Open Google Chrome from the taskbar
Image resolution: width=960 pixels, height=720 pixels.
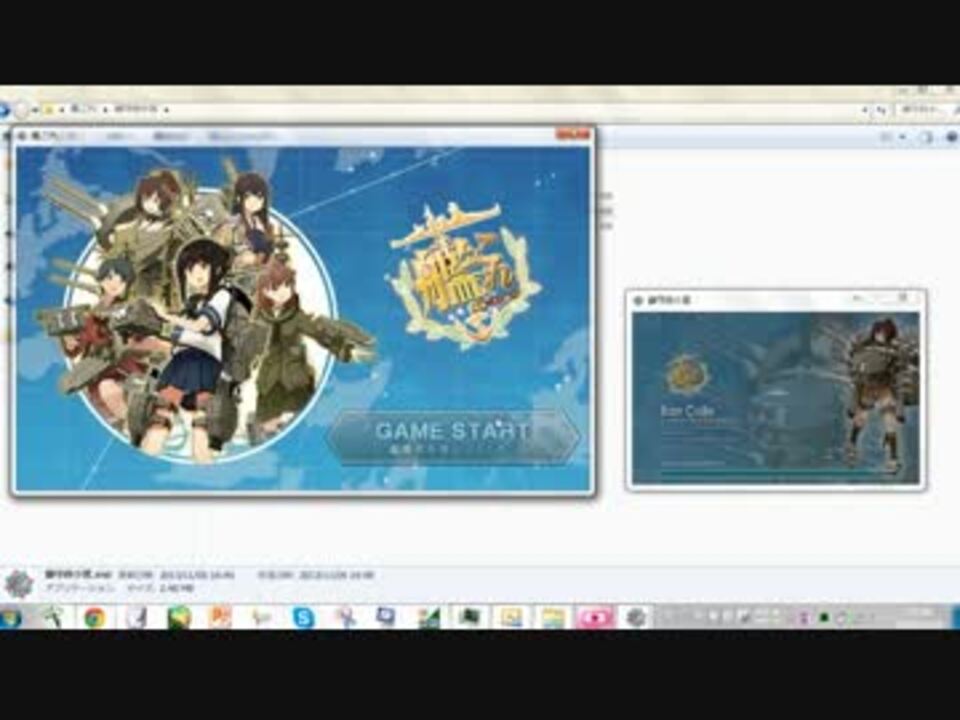tap(94, 618)
